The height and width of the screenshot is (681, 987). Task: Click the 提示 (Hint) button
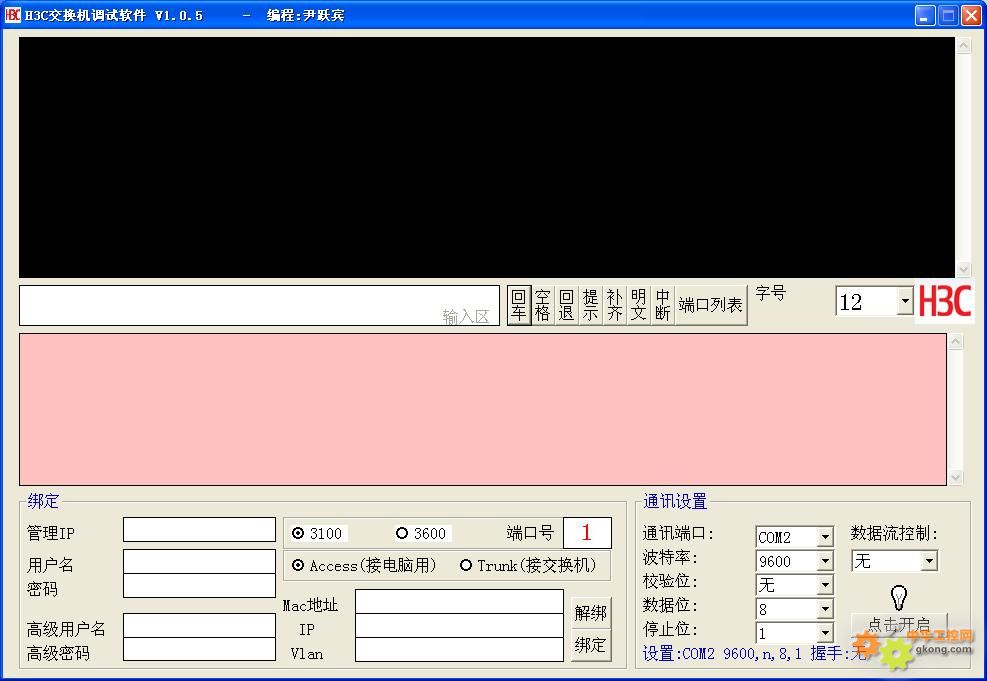click(590, 305)
